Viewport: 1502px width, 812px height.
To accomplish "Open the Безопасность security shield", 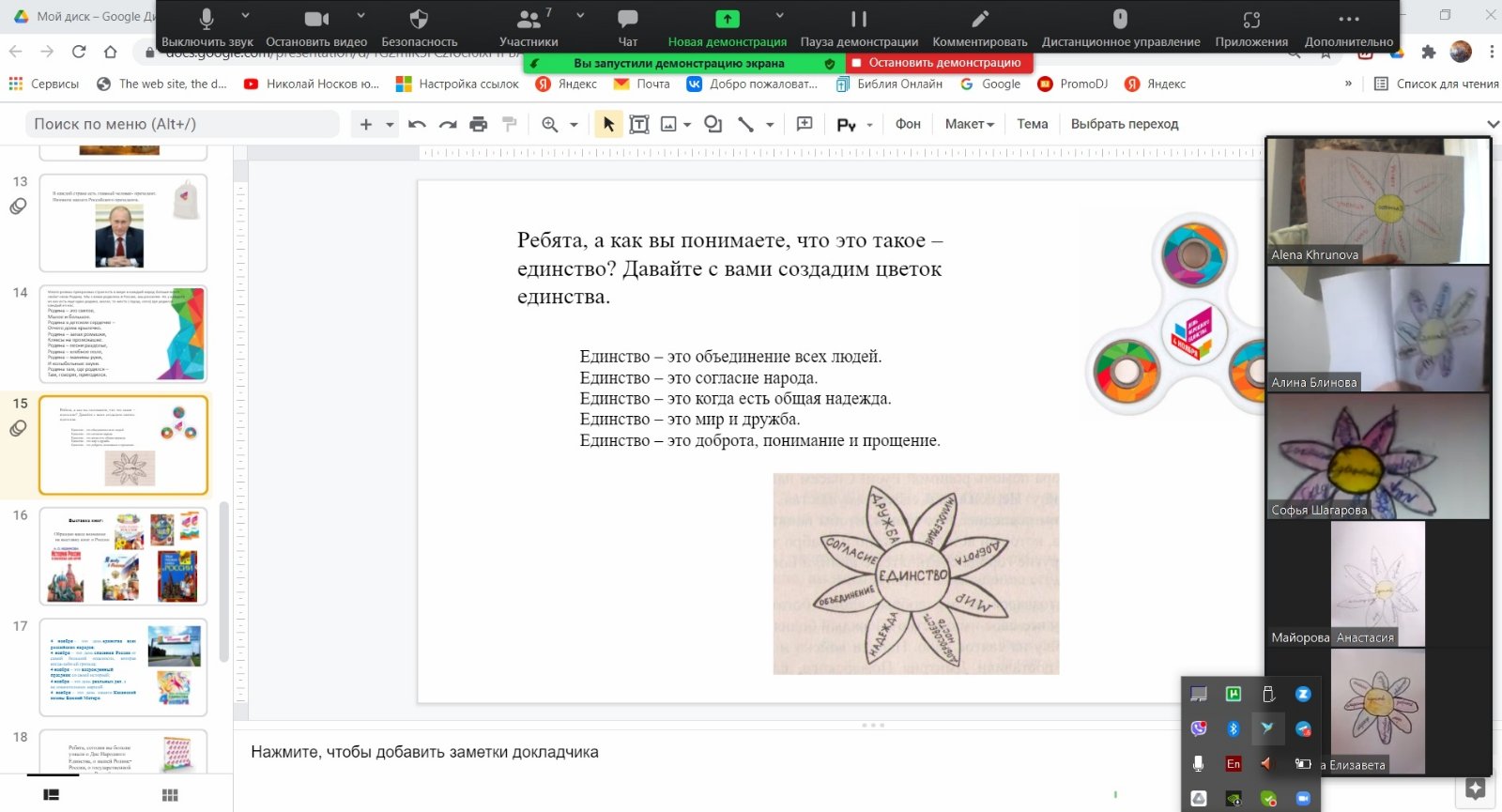I will [x=419, y=28].
